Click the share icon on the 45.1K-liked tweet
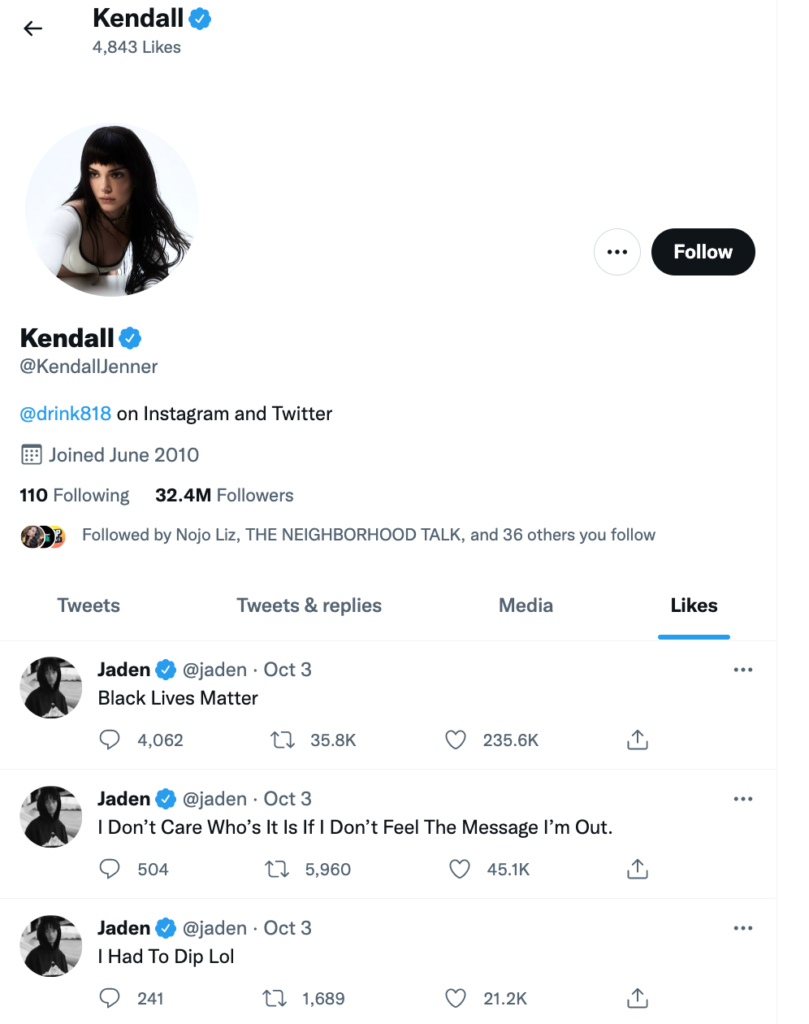 point(636,869)
